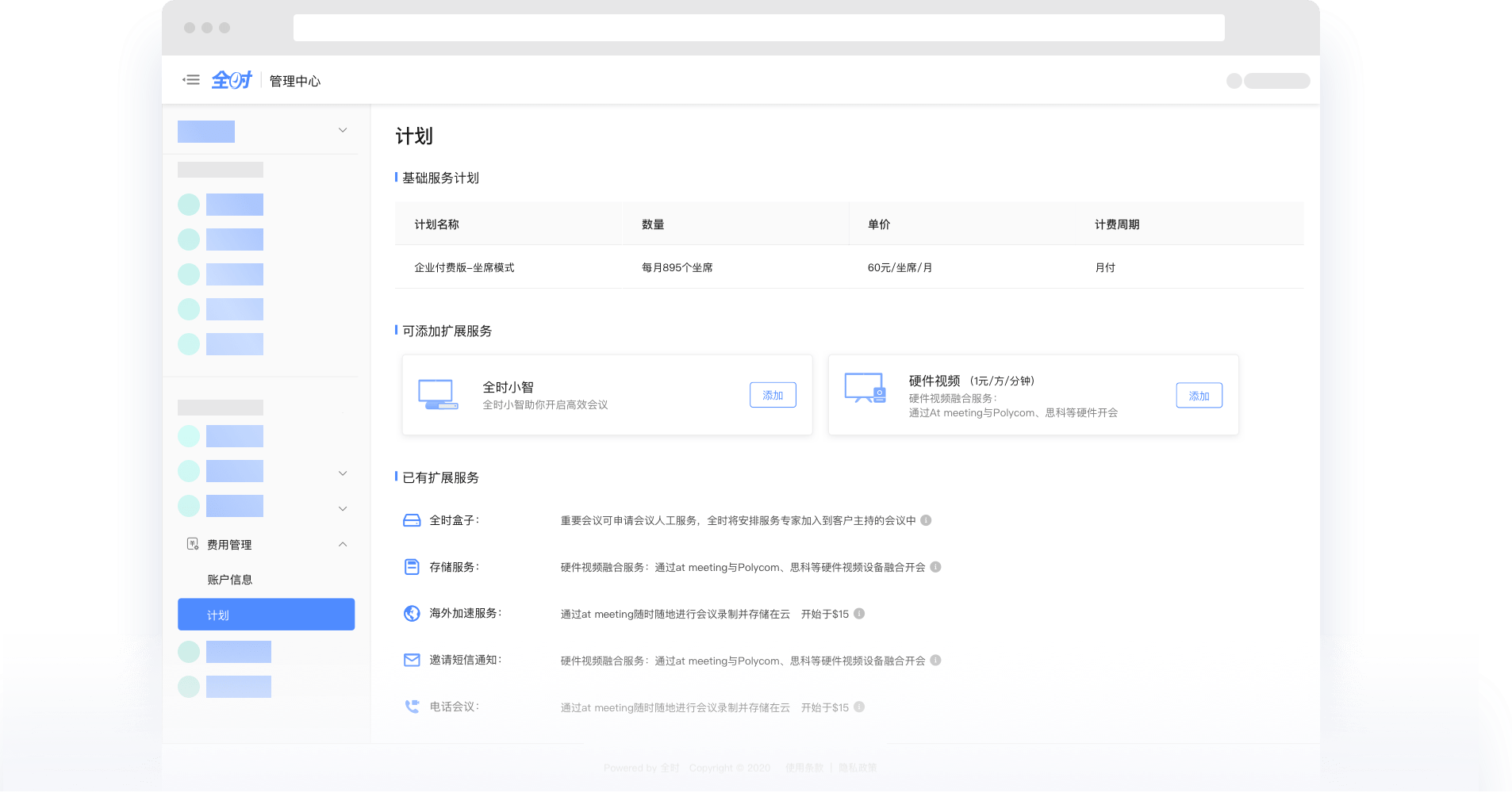This screenshot has height=793, width=1512.
Task: Click the 计费周期 column header
Action: point(1117,224)
